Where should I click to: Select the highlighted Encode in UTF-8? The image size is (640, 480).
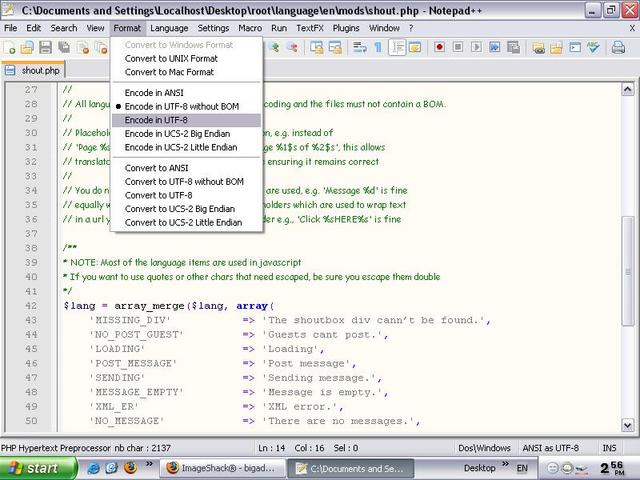tap(186, 120)
